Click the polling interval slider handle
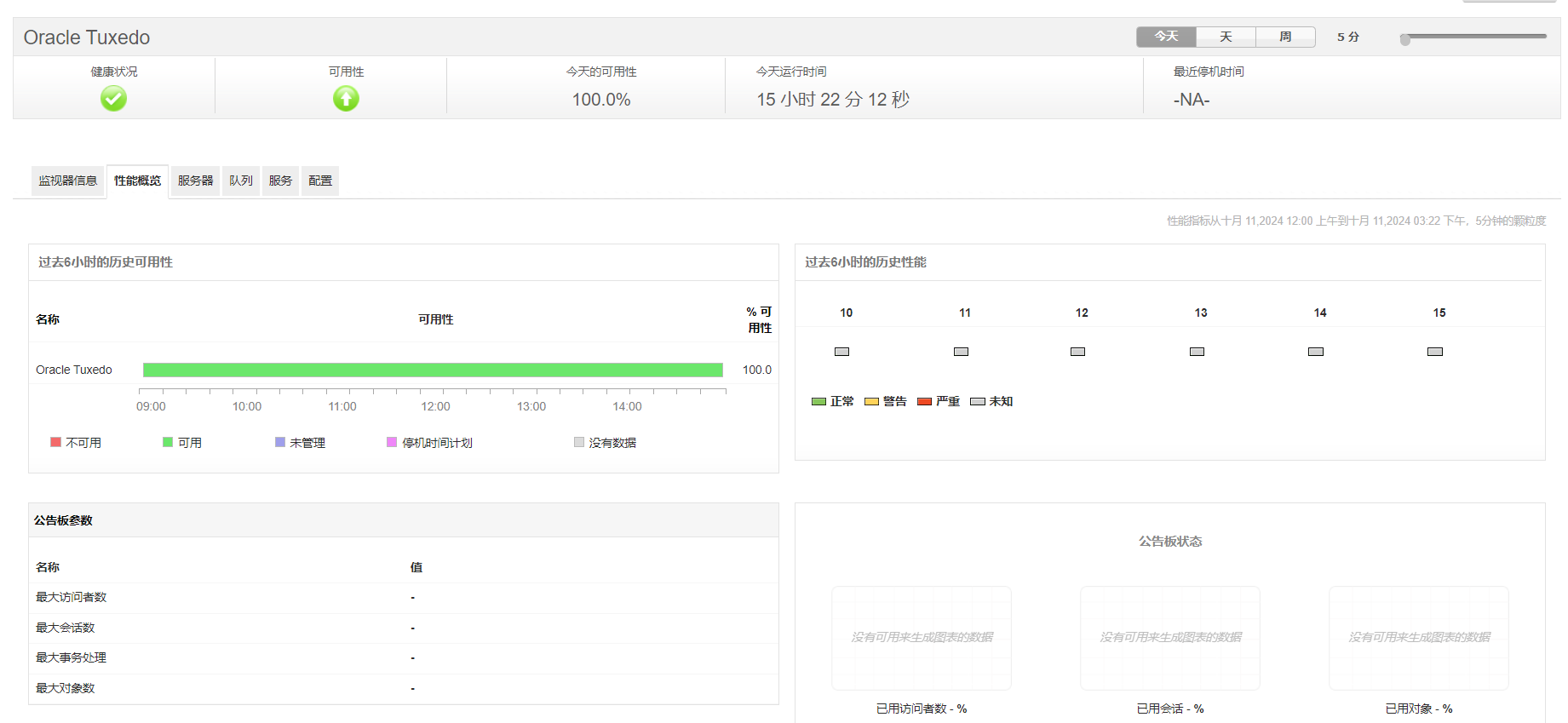The image size is (1568, 723). [1405, 39]
